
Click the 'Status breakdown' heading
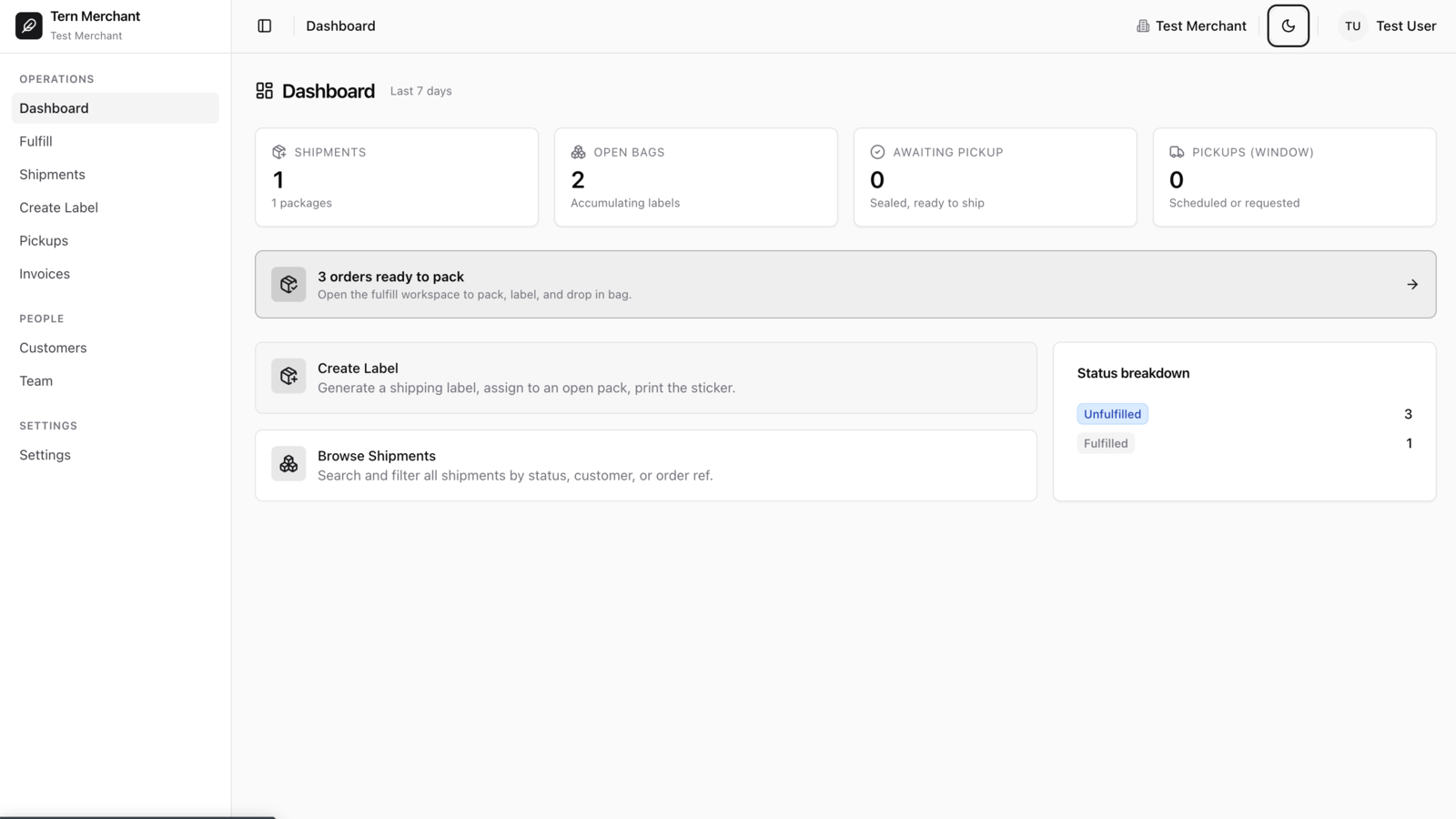point(1133,373)
